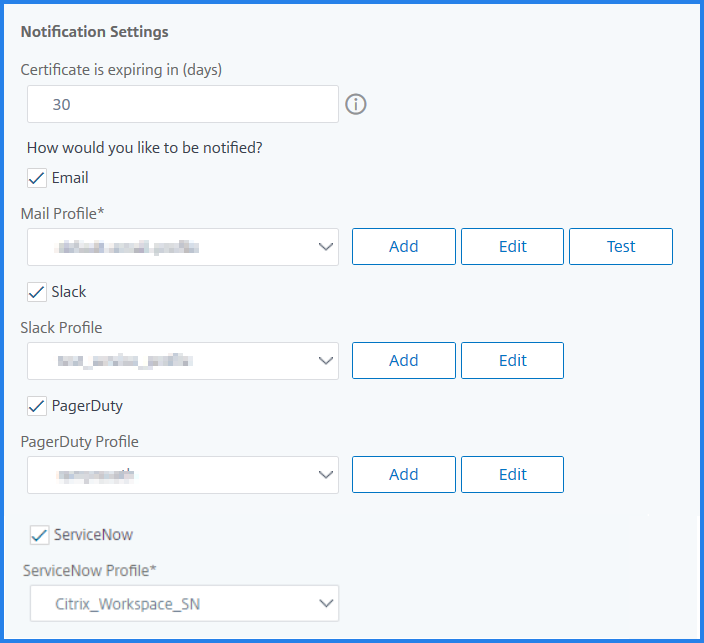The width and height of the screenshot is (704, 643).
Task: Add a new mail profile
Action: tap(404, 247)
